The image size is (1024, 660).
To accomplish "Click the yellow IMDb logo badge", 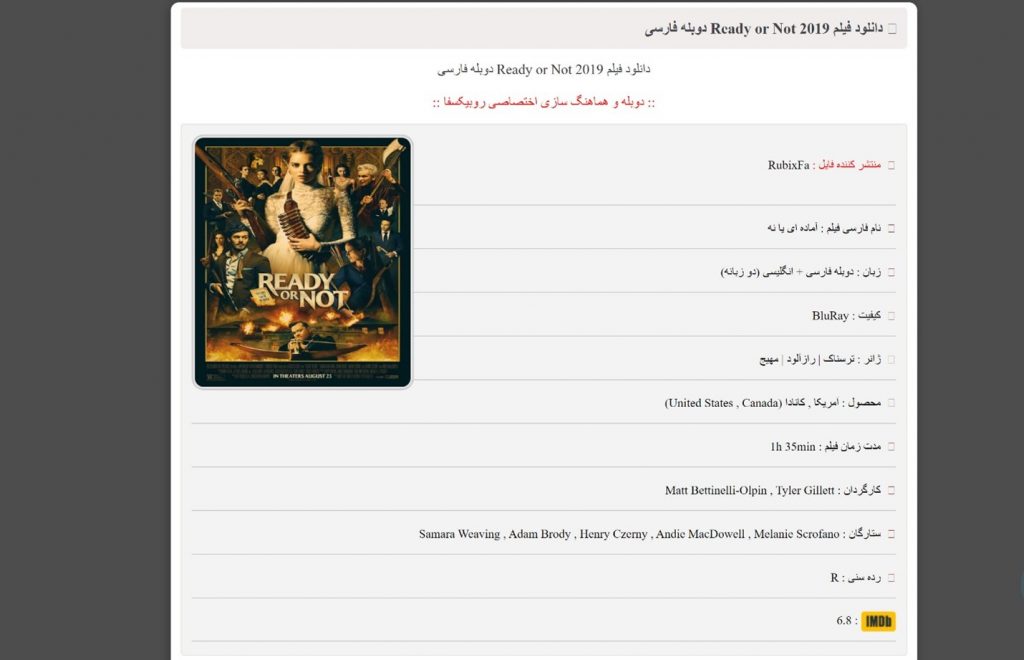I will point(878,621).
